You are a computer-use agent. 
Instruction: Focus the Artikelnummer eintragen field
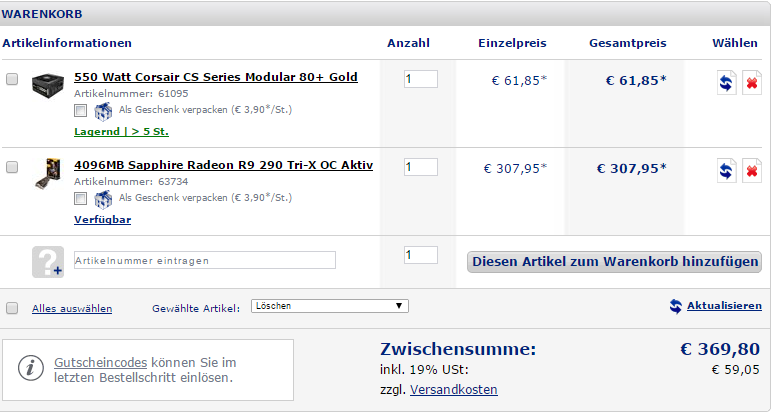205,260
